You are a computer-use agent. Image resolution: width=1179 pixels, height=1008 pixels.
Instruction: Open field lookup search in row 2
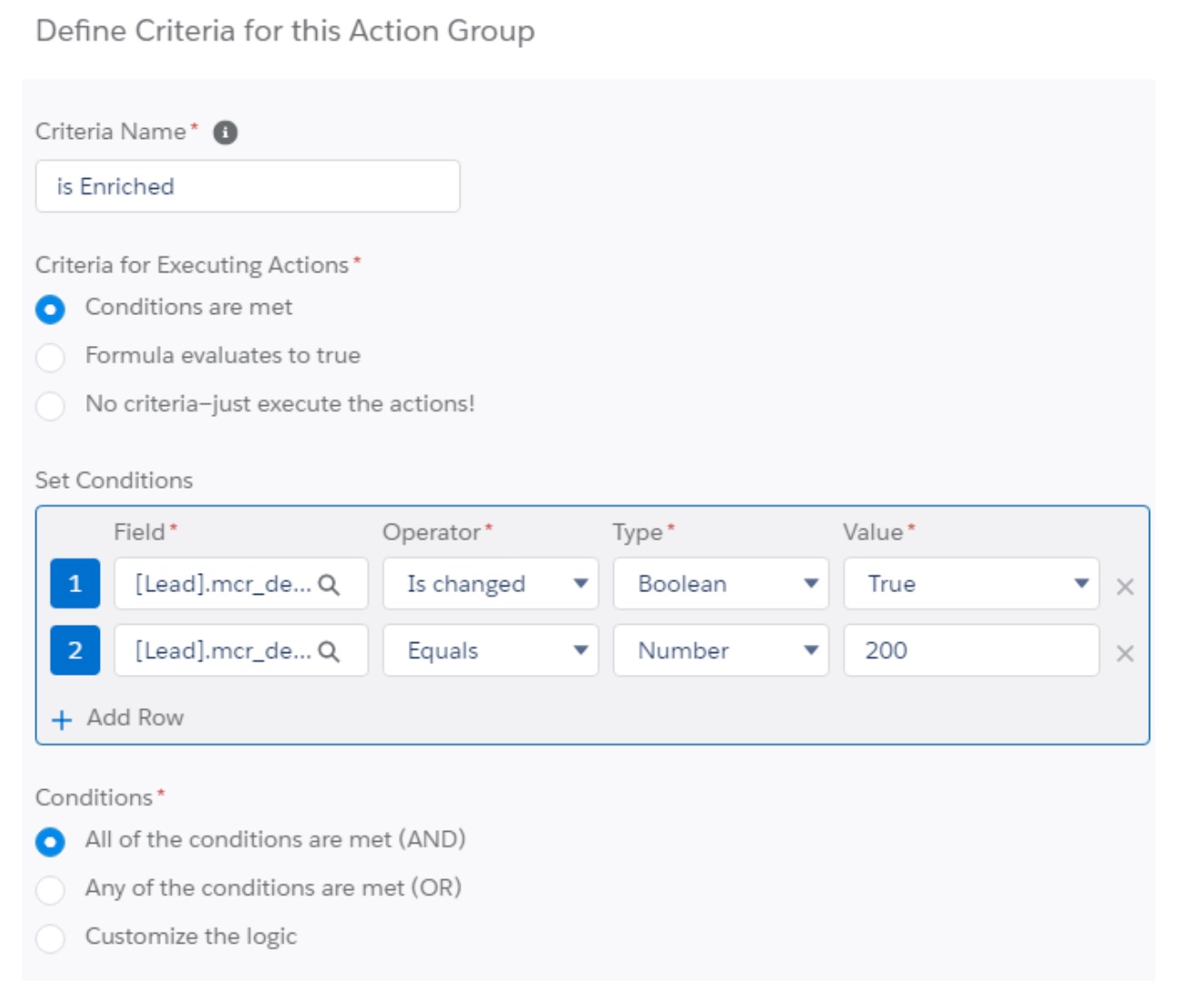click(x=330, y=651)
